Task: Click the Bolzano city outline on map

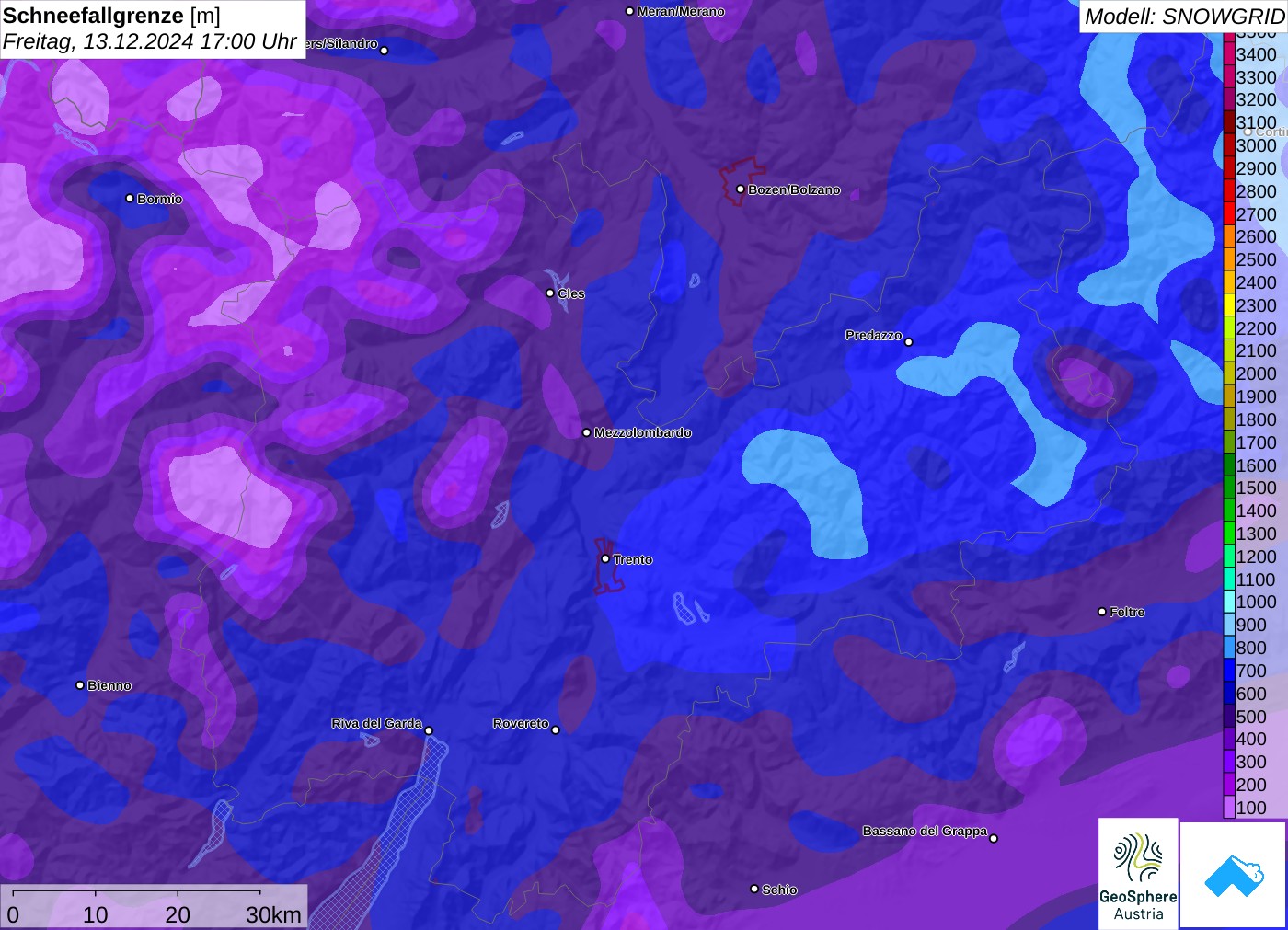Action: click(x=741, y=181)
